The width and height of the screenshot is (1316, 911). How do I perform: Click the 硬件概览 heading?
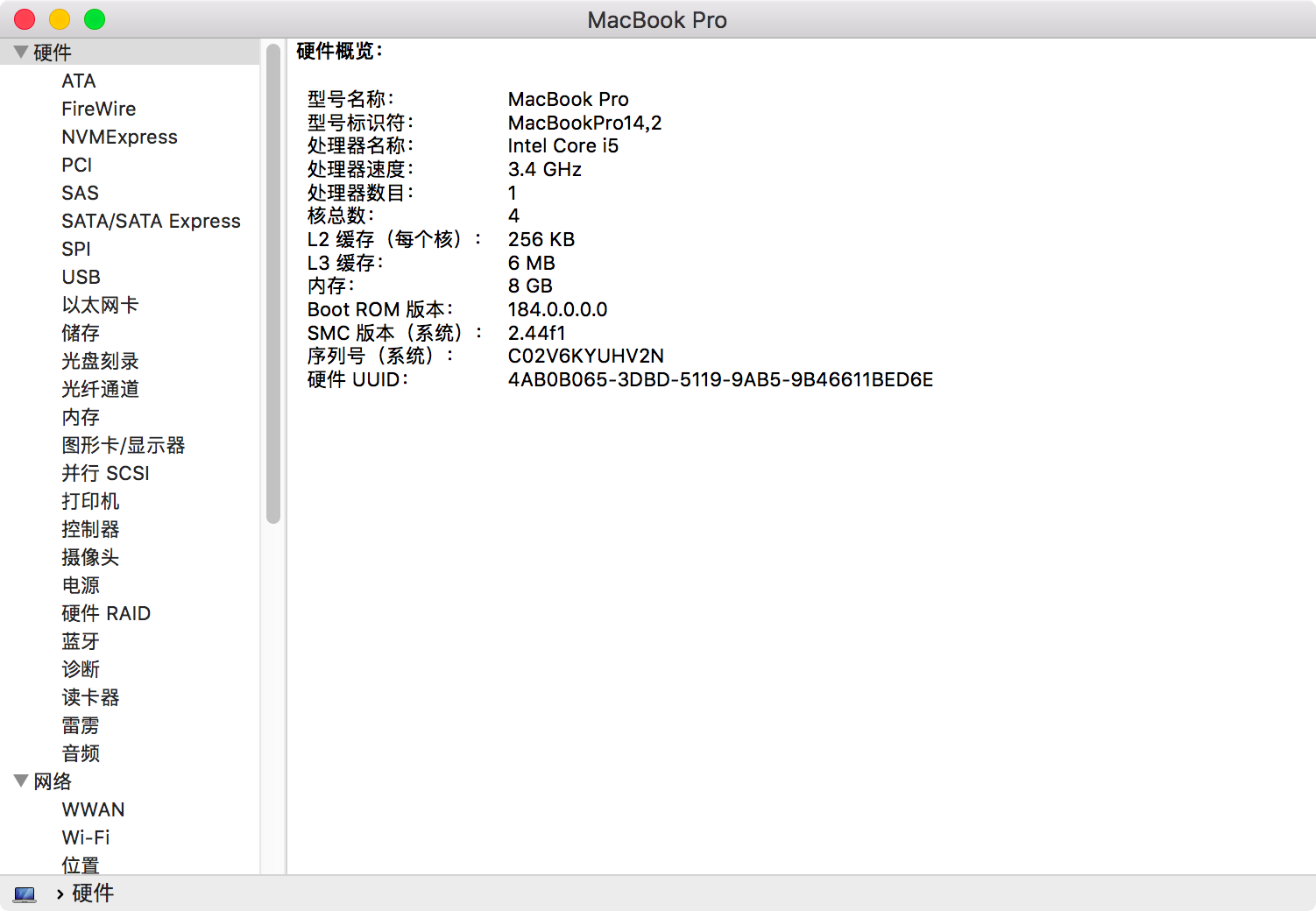click(x=340, y=51)
